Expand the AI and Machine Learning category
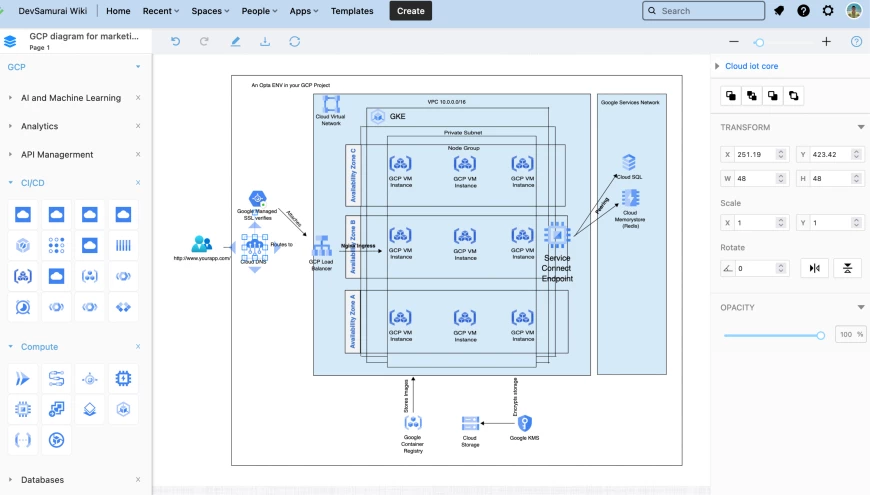 click(x=11, y=98)
